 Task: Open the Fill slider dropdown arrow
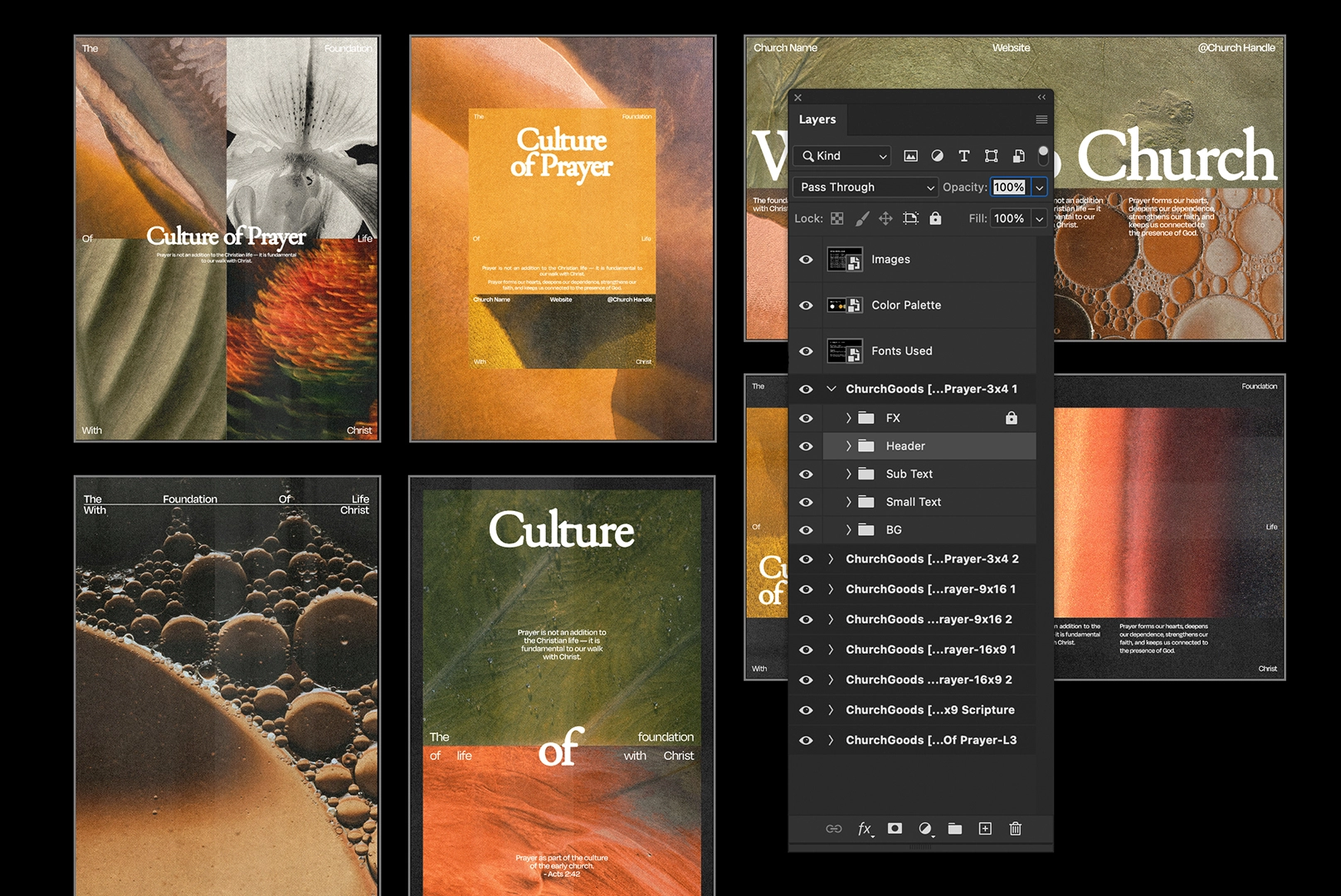pos(1039,219)
